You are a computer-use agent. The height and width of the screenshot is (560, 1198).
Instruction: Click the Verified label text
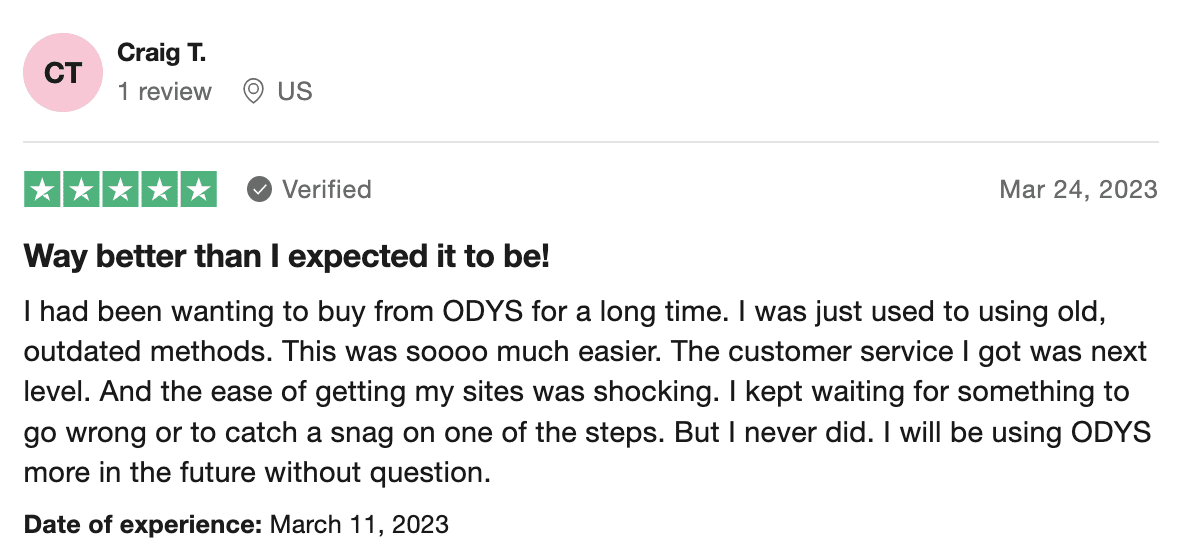[326, 189]
